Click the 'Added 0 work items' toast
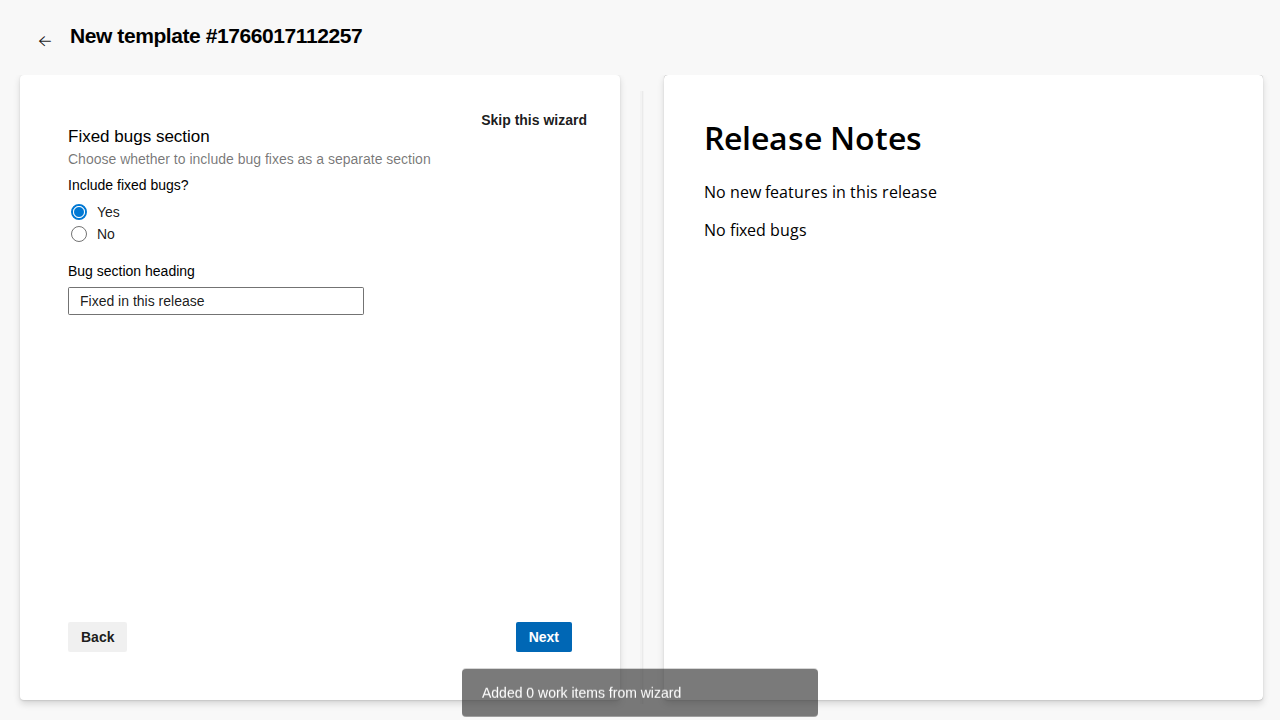Screen dimensions: 1280x720 click(x=639, y=692)
